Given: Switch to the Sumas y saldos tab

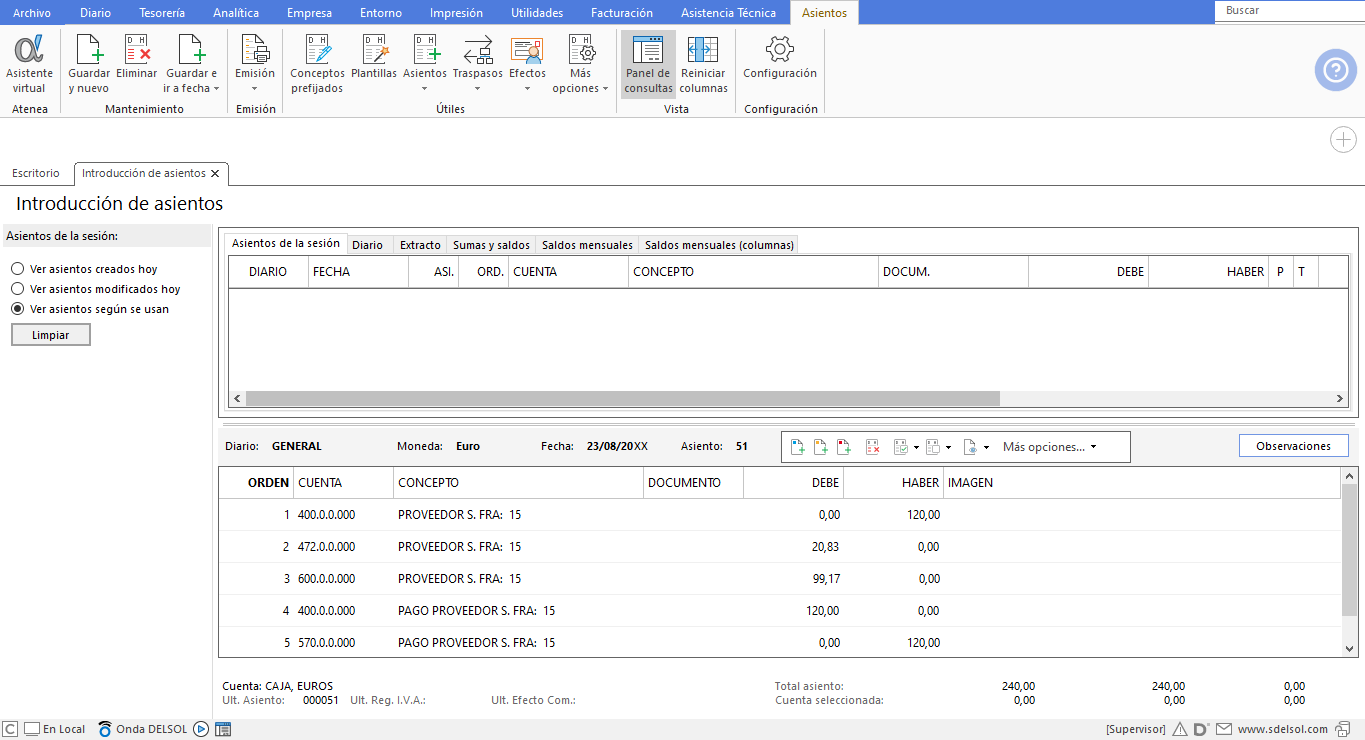Looking at the screenshot, I should click(491, 245).
